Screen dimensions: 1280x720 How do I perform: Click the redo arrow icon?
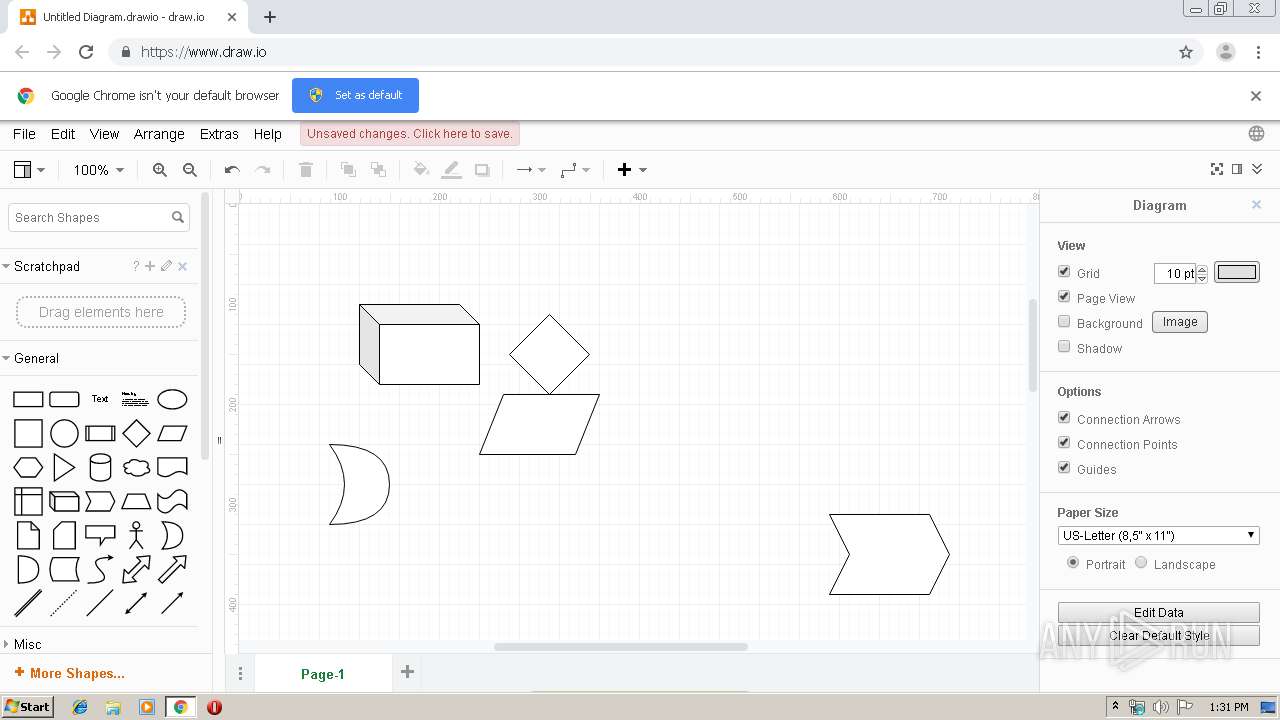tap(263, 170)
